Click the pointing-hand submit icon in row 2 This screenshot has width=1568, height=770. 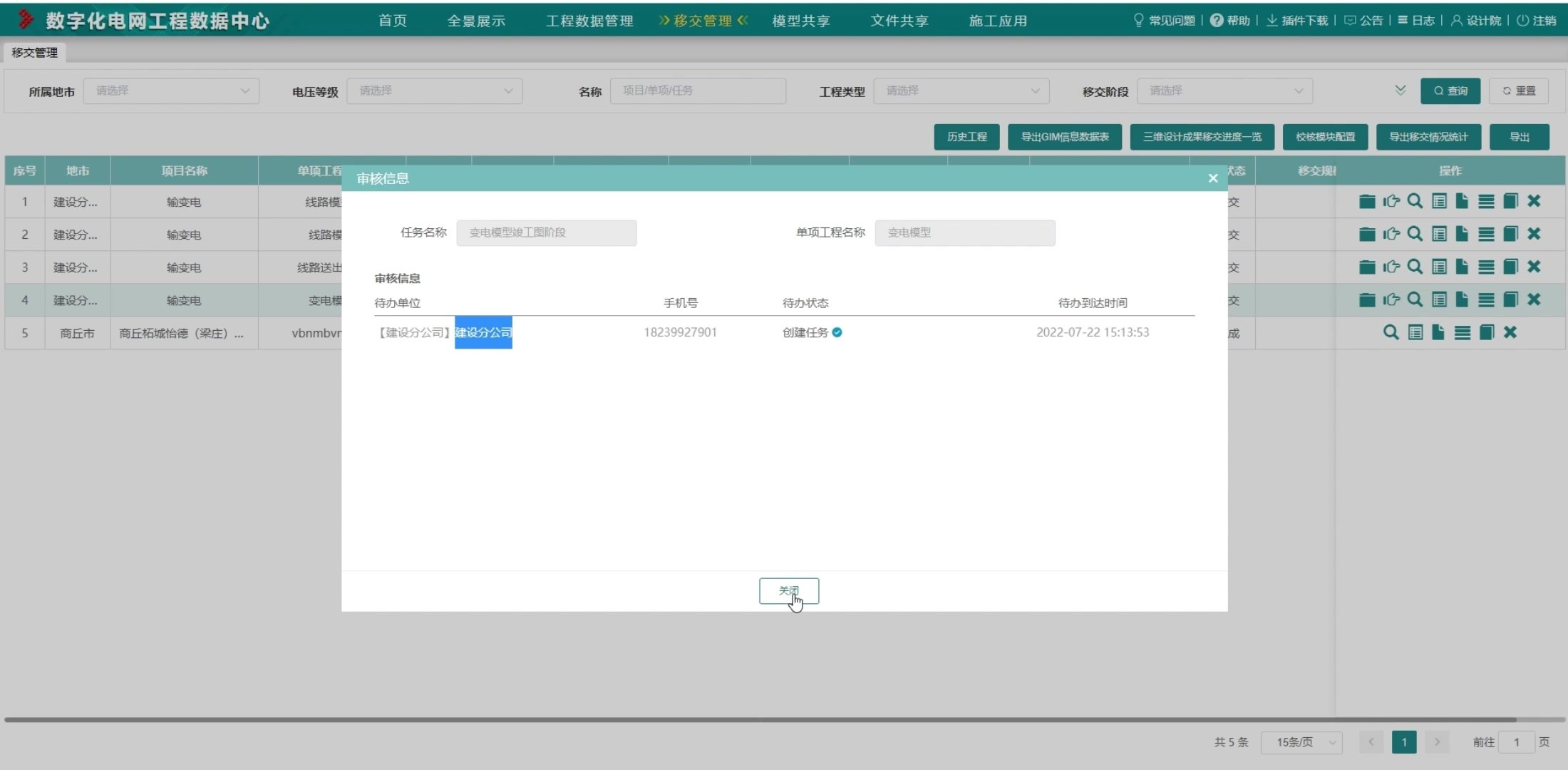1391,234
